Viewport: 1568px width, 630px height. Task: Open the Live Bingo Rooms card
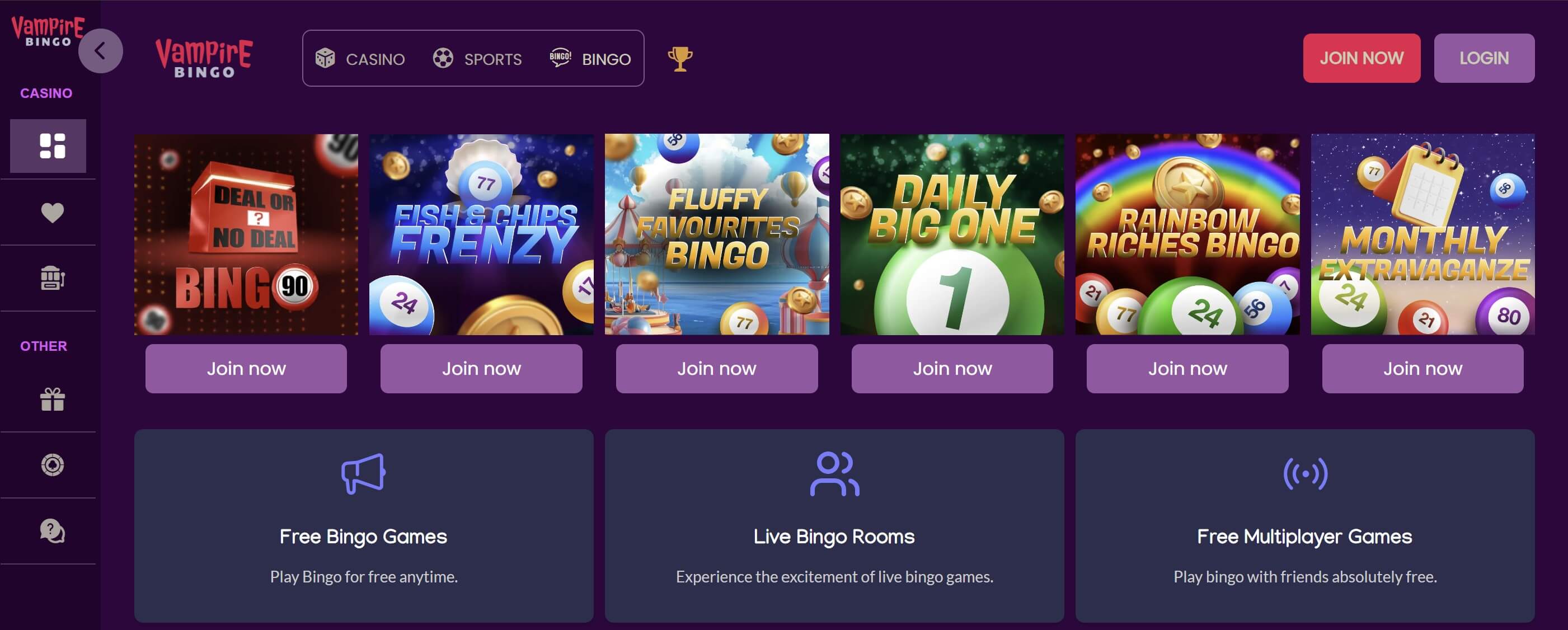tap(834, 525)
